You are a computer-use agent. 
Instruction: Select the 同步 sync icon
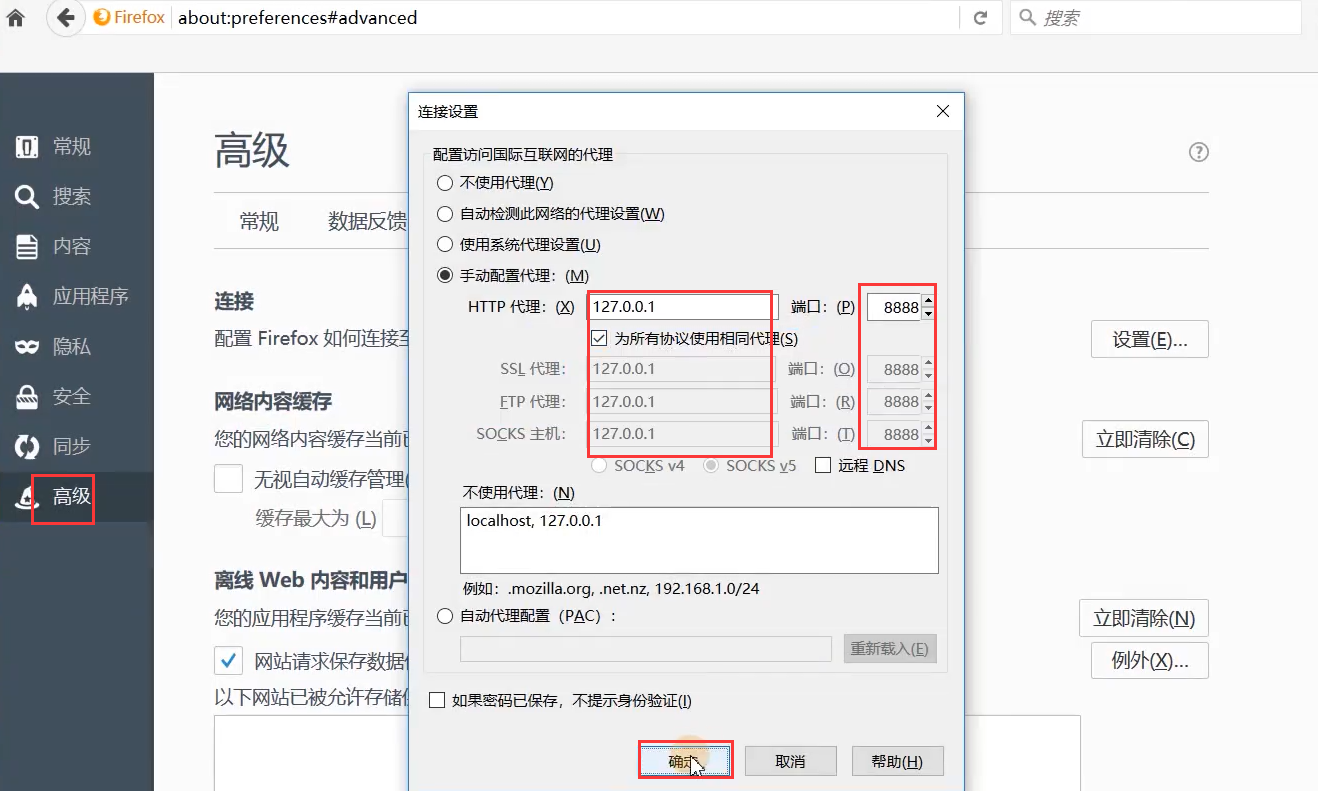[x=27, y=447]
